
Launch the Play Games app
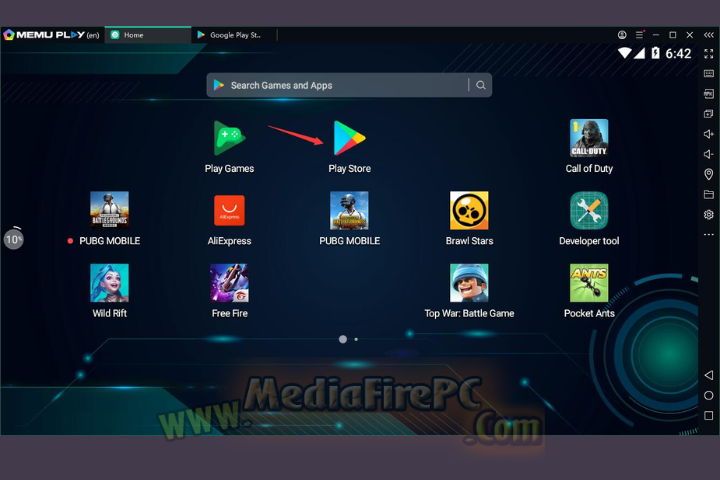click(229, 139)
